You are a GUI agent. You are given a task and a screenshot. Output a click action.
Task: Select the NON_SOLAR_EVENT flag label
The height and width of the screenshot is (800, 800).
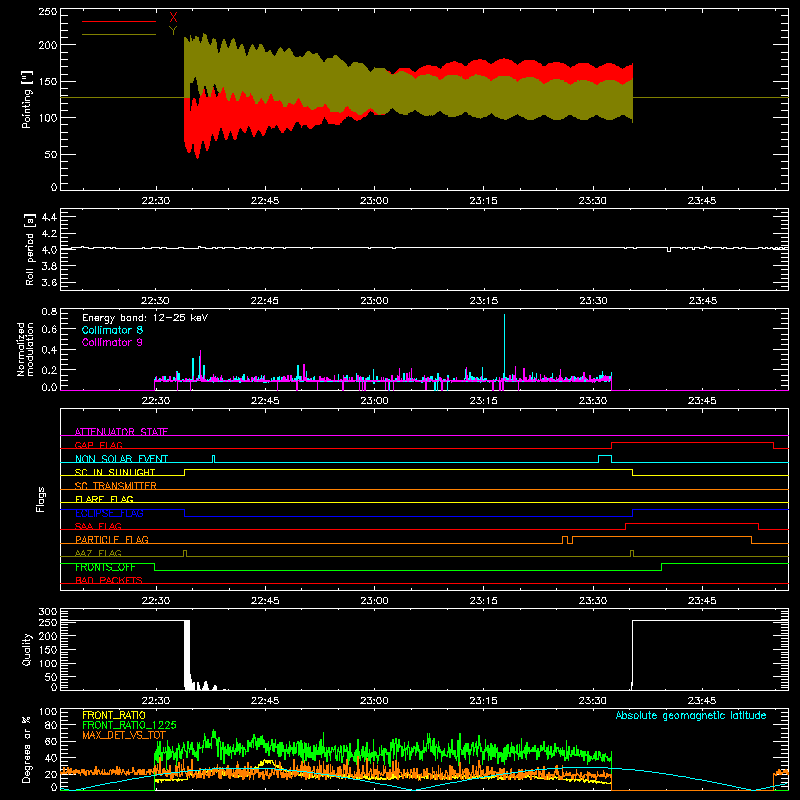pyautogui.click(x=121, y=459)
